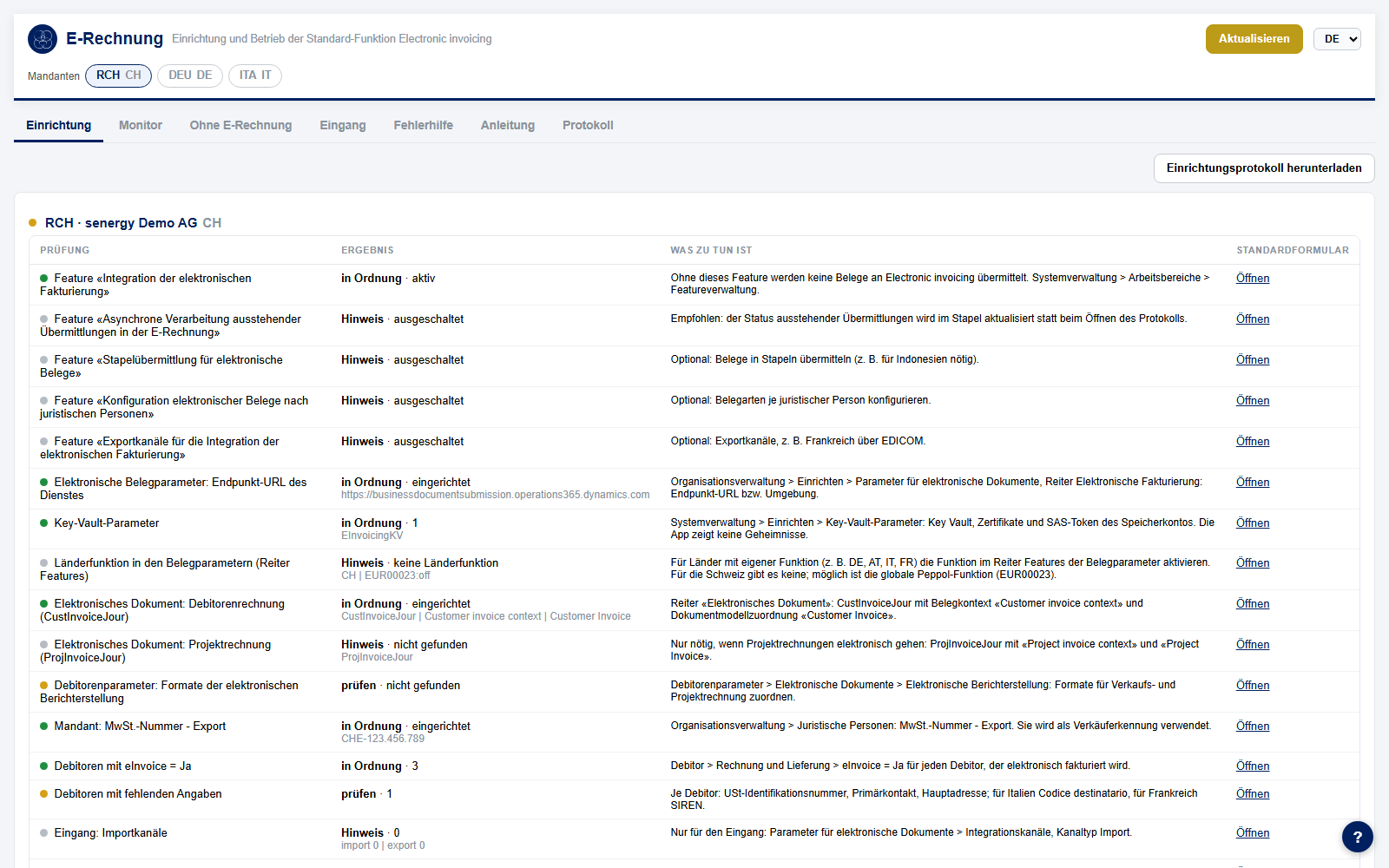Switch to the Einrichtung tab
Screen dimensions: 1389x868
point(58,125)
